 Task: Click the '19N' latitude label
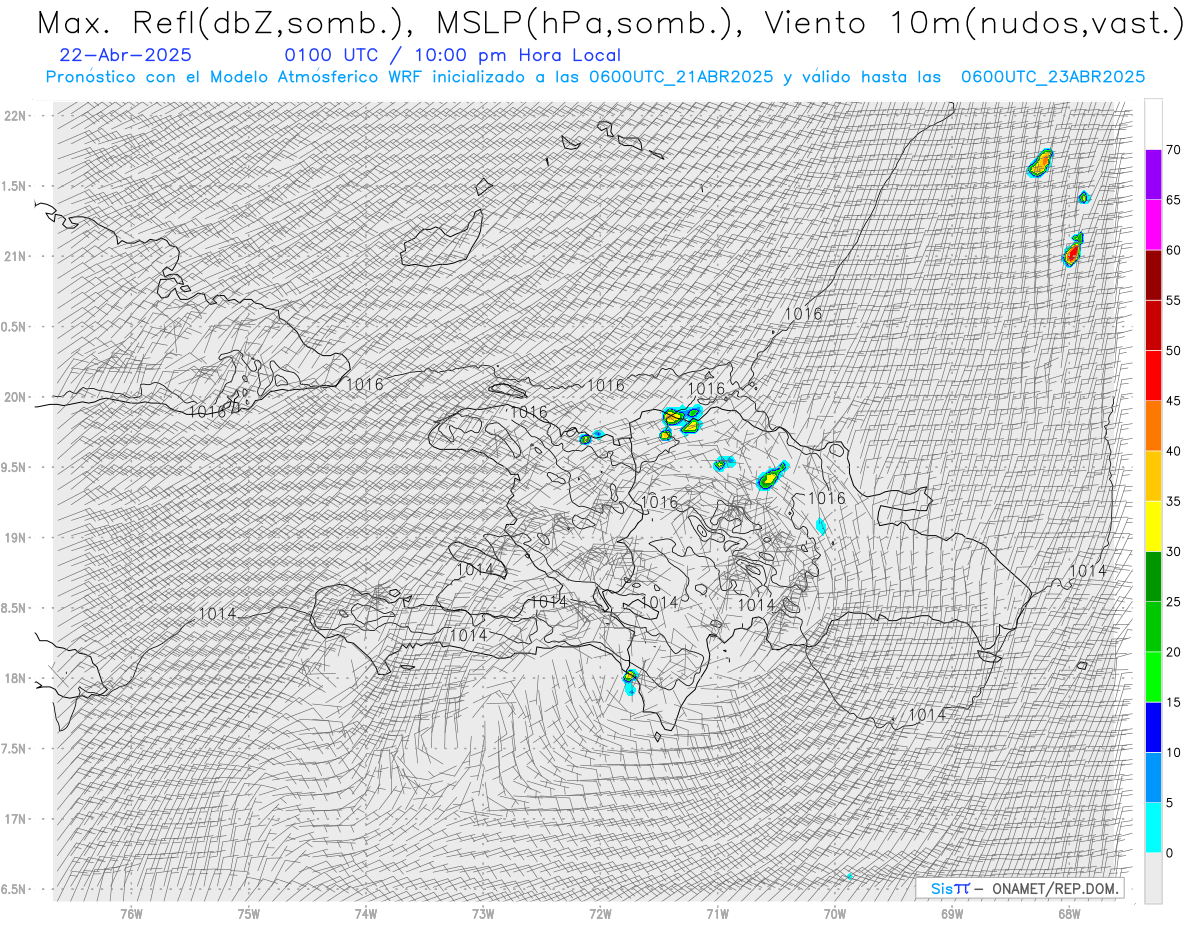[x=16, y=538]
